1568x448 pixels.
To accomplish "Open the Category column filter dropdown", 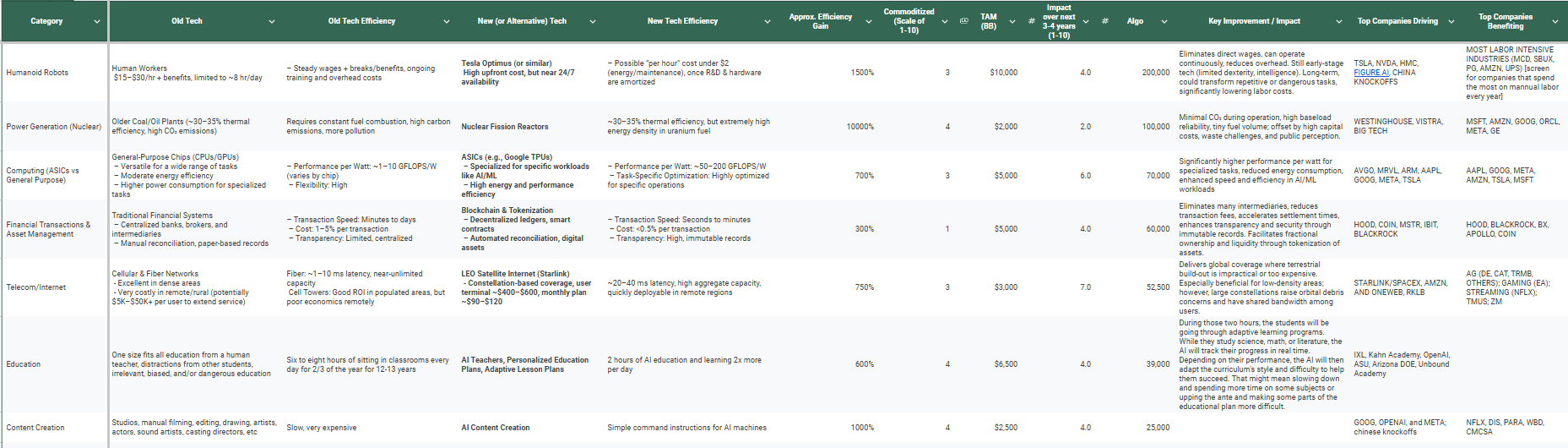I will [x=97, y=21].
